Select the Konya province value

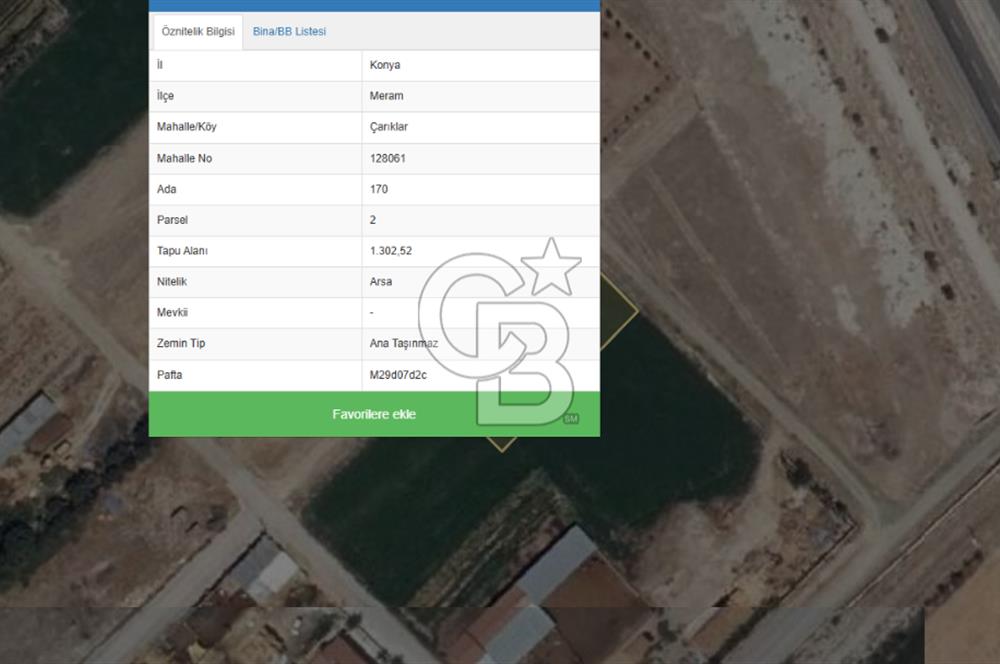click(385, 65)
